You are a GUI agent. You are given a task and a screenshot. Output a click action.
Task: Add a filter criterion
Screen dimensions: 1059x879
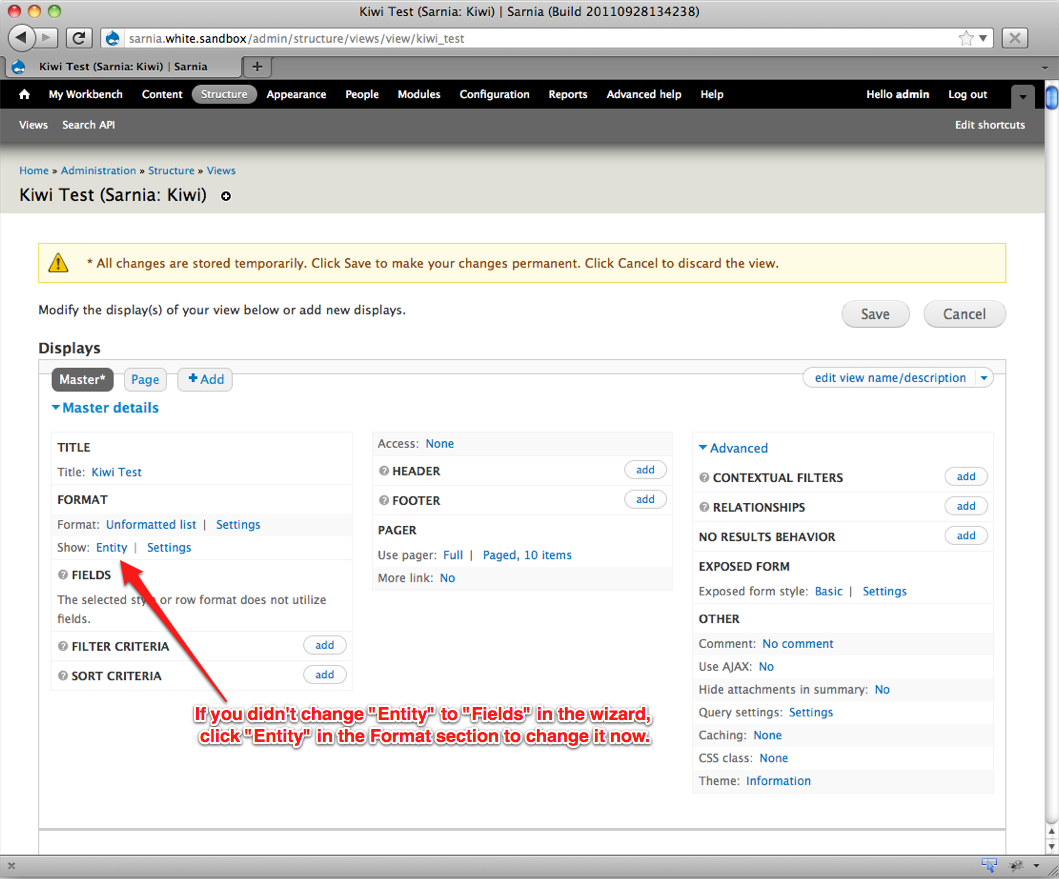(x=324, y=645)
